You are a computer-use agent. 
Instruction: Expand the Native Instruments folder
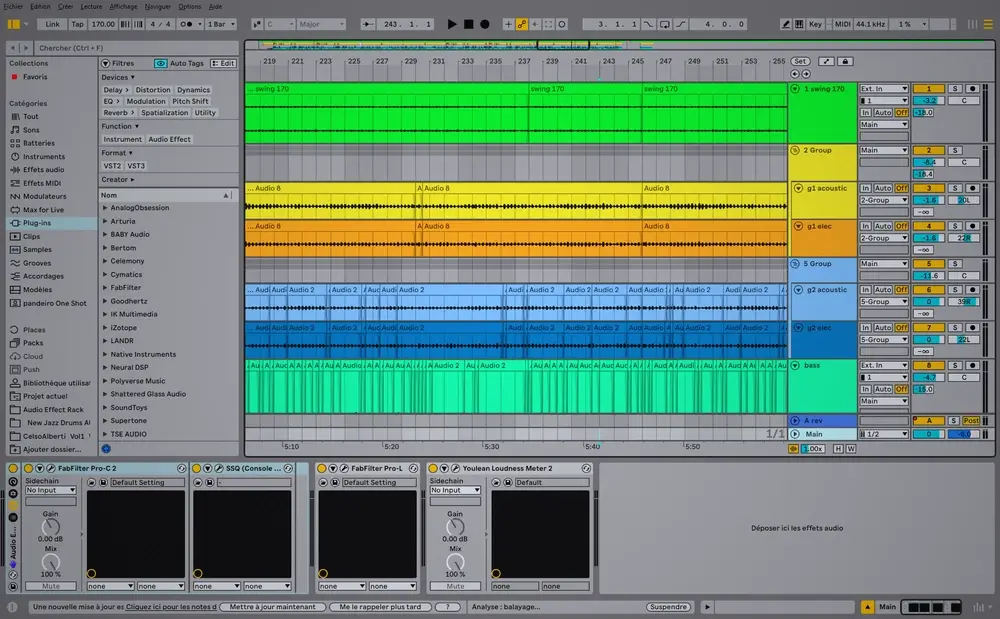click(x=105, y=354)
